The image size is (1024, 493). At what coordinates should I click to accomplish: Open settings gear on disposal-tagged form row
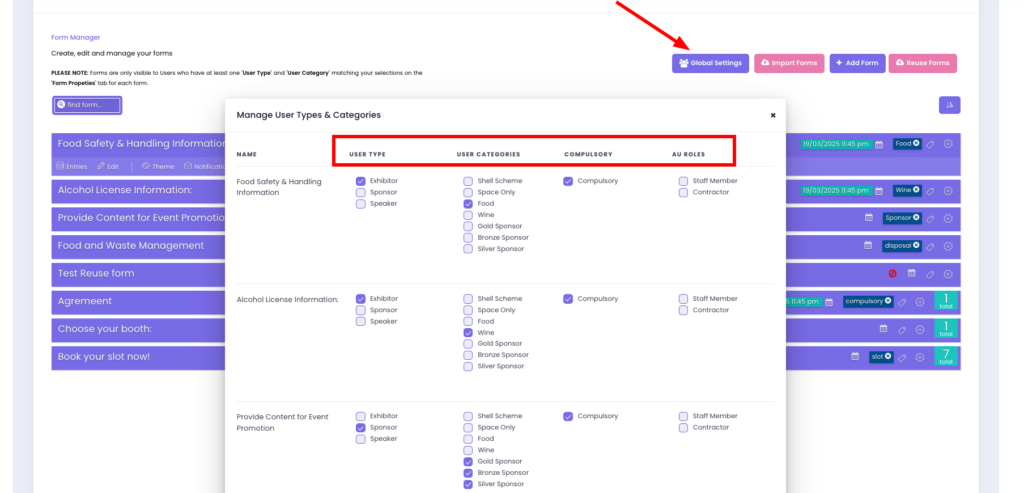coord(947,246)
